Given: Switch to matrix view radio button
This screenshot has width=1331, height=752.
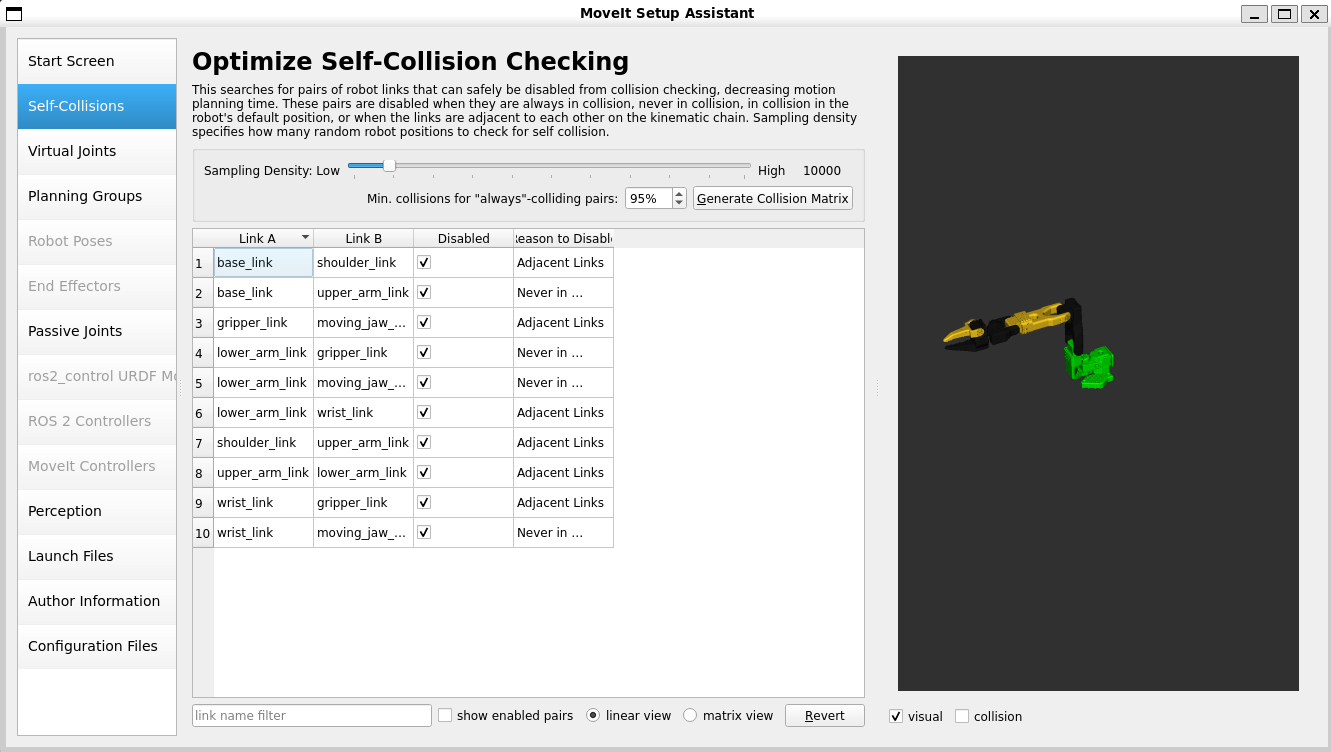Looking at the screenshot, I should click(690, 715).
